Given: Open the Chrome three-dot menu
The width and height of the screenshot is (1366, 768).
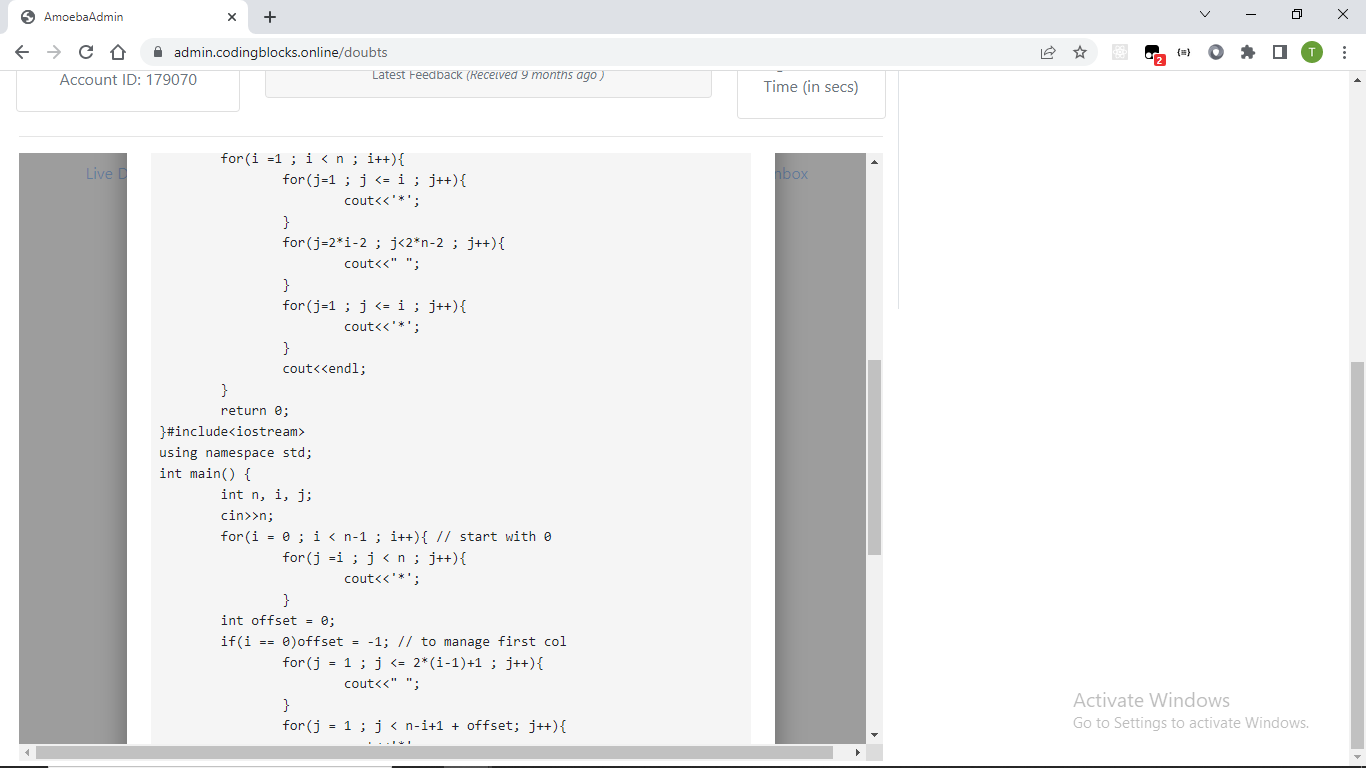Looking at the screenshot, I should (1345, 52).
